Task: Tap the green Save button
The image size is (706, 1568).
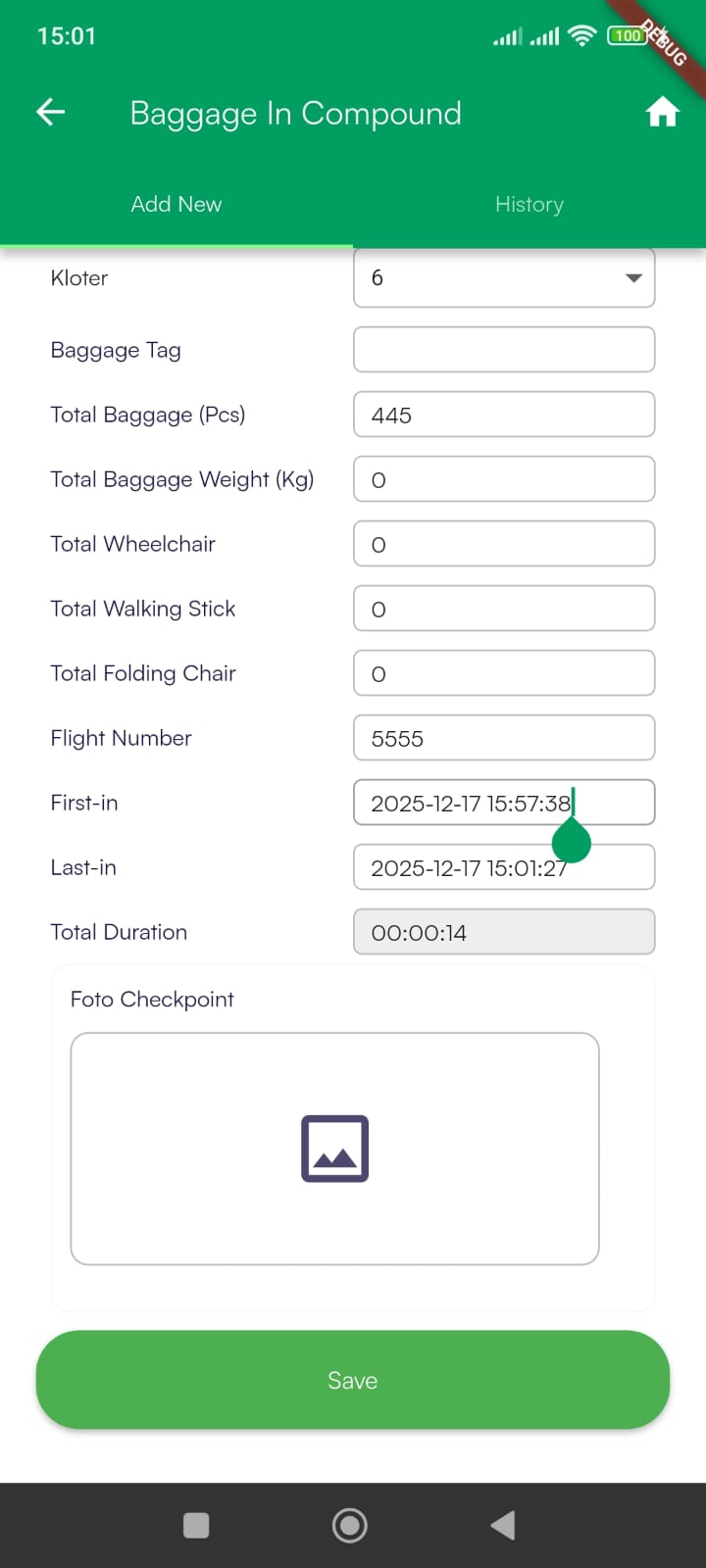Action: coord(353,1380)
